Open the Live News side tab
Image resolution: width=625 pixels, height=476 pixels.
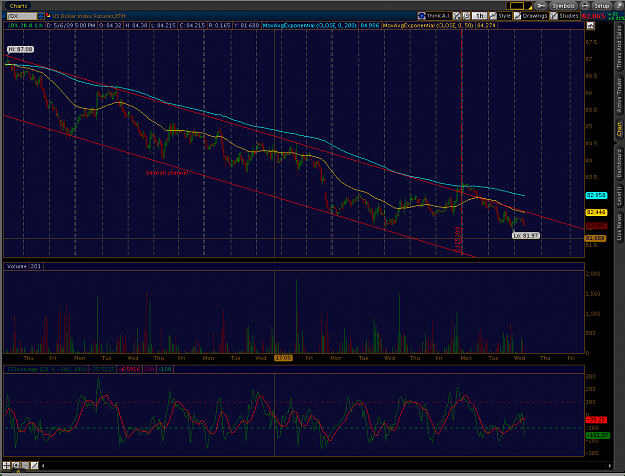pyautogui.click(x=619, y=227)
